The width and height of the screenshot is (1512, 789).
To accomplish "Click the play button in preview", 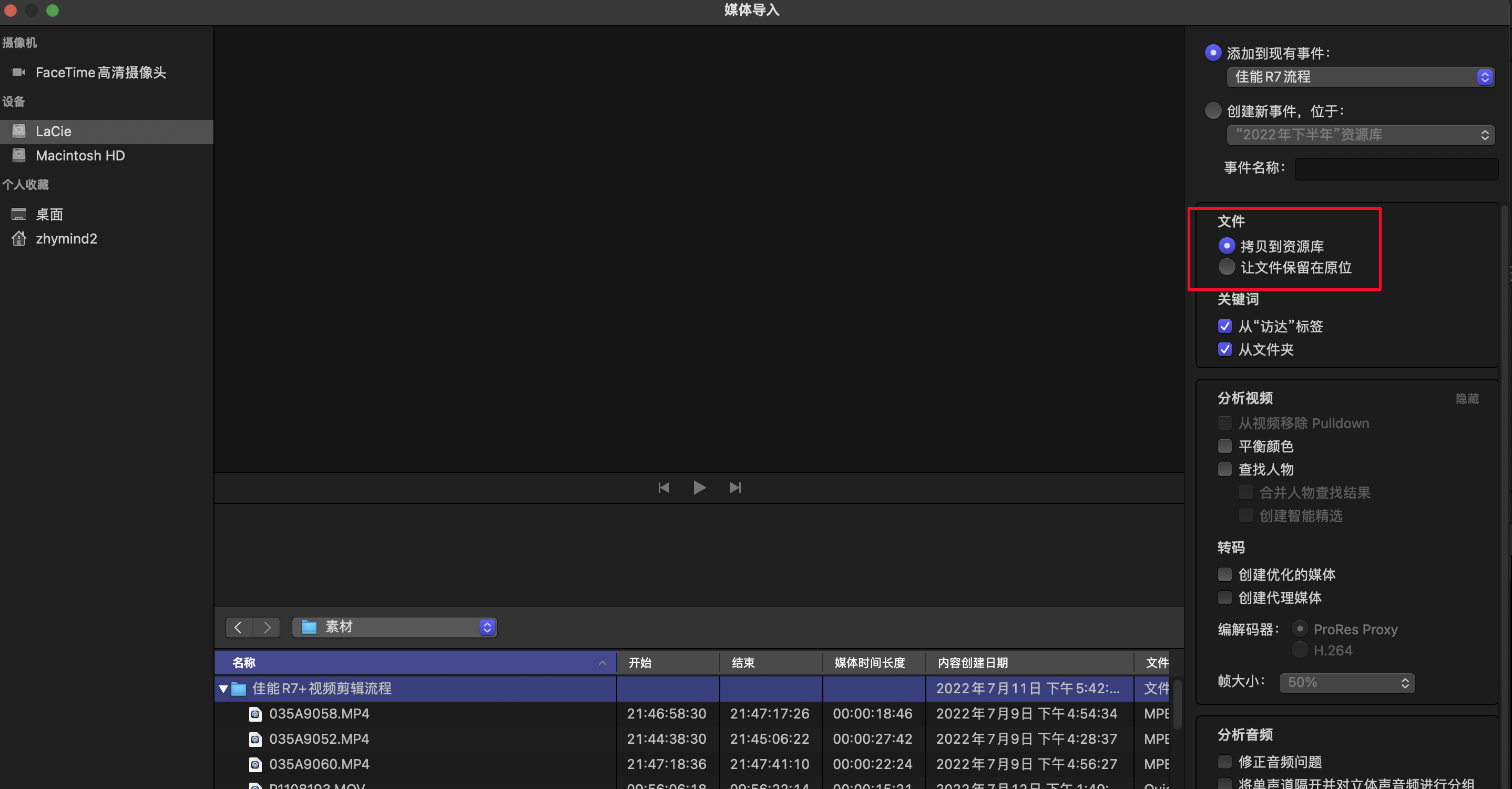I will tap(699, 487).
